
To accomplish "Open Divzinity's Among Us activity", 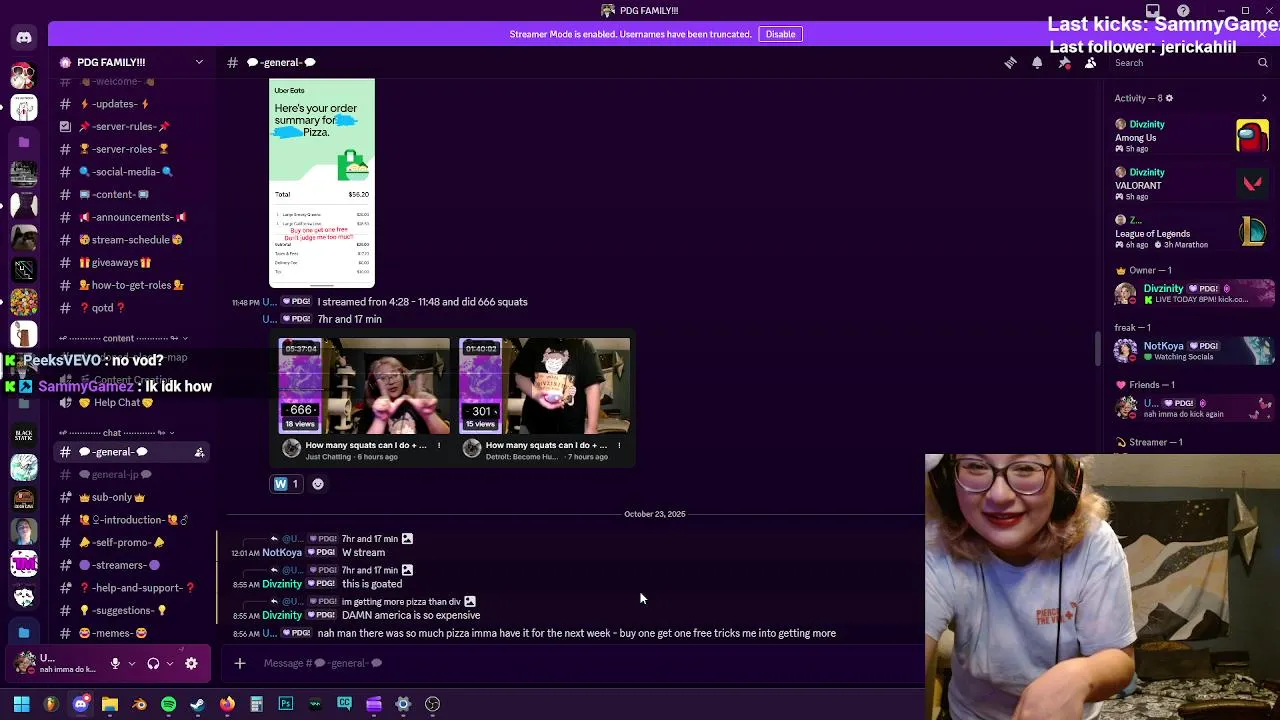I will pyautogui.click(x=1192, y=136).
